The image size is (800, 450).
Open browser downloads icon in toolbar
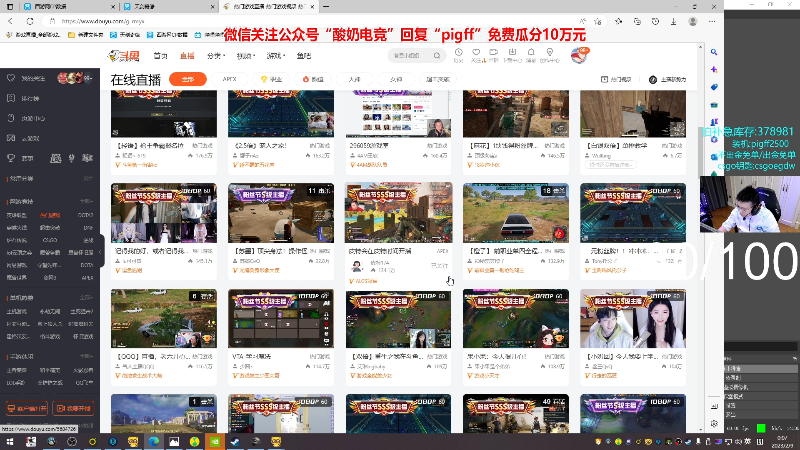click(x=673, y=21)
